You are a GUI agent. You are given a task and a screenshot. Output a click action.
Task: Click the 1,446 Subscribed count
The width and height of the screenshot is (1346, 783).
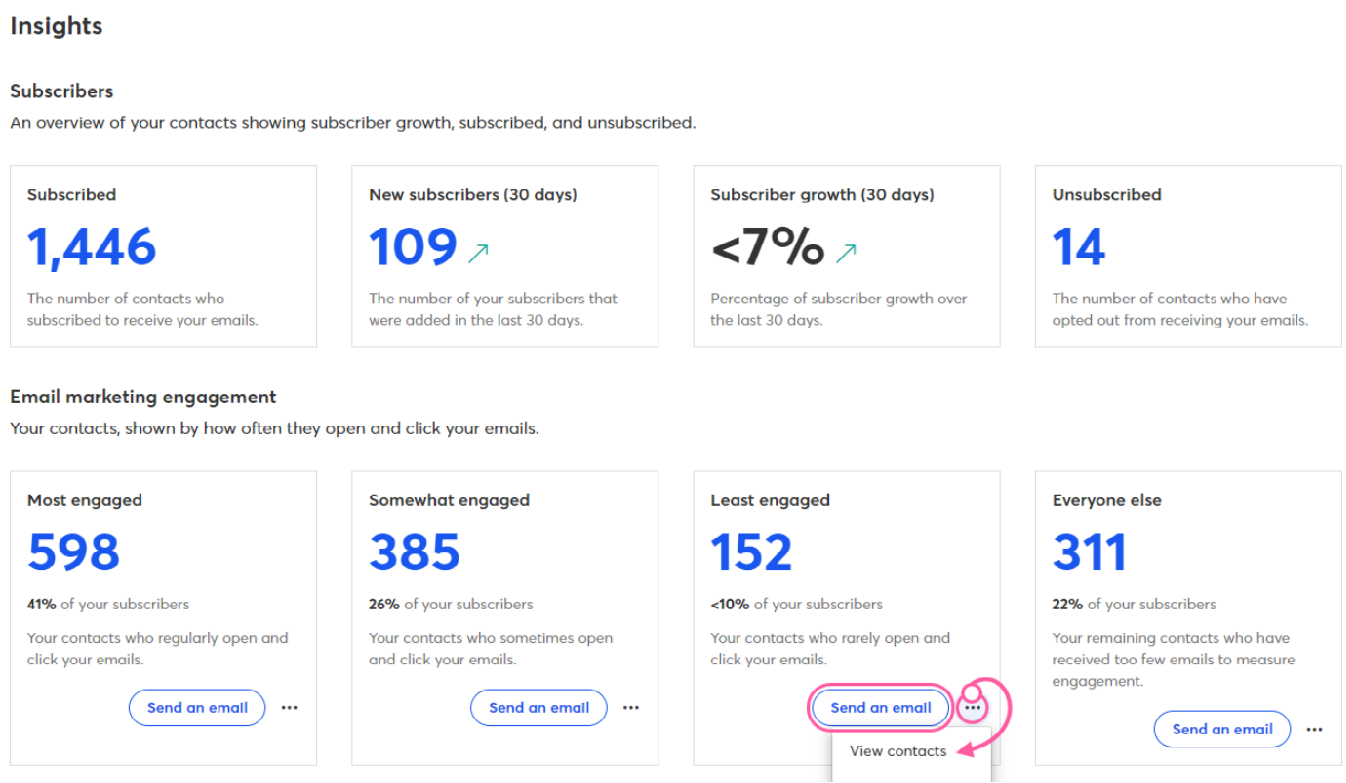tap(92, 247)
